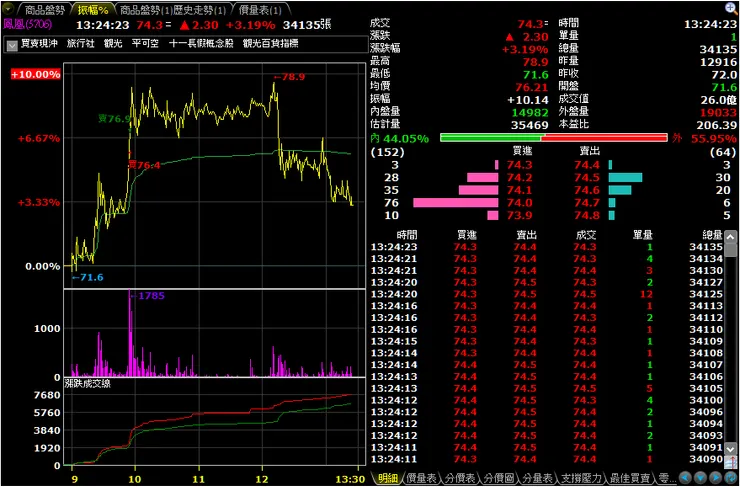Select the trade row with total volume 34105

[547, 388]
